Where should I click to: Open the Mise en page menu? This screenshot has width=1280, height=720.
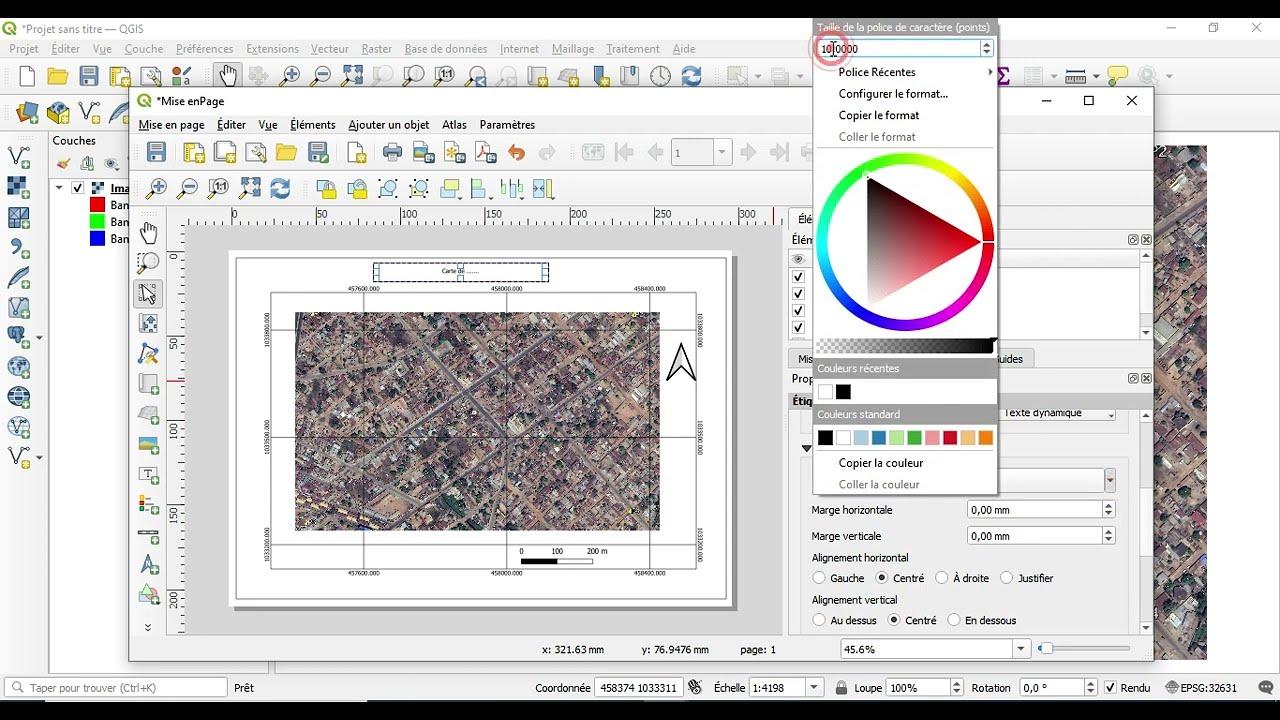(x=171, y=125)
